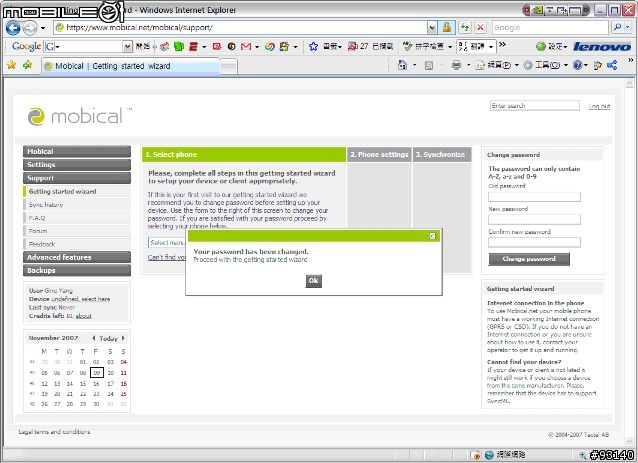Close the password changed dialog with X
The height and width of the screenshot is (463, 638).
[432, 236]
